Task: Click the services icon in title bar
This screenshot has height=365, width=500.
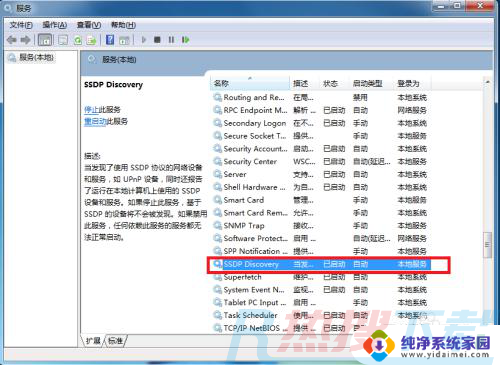Action: pos(7,7)
